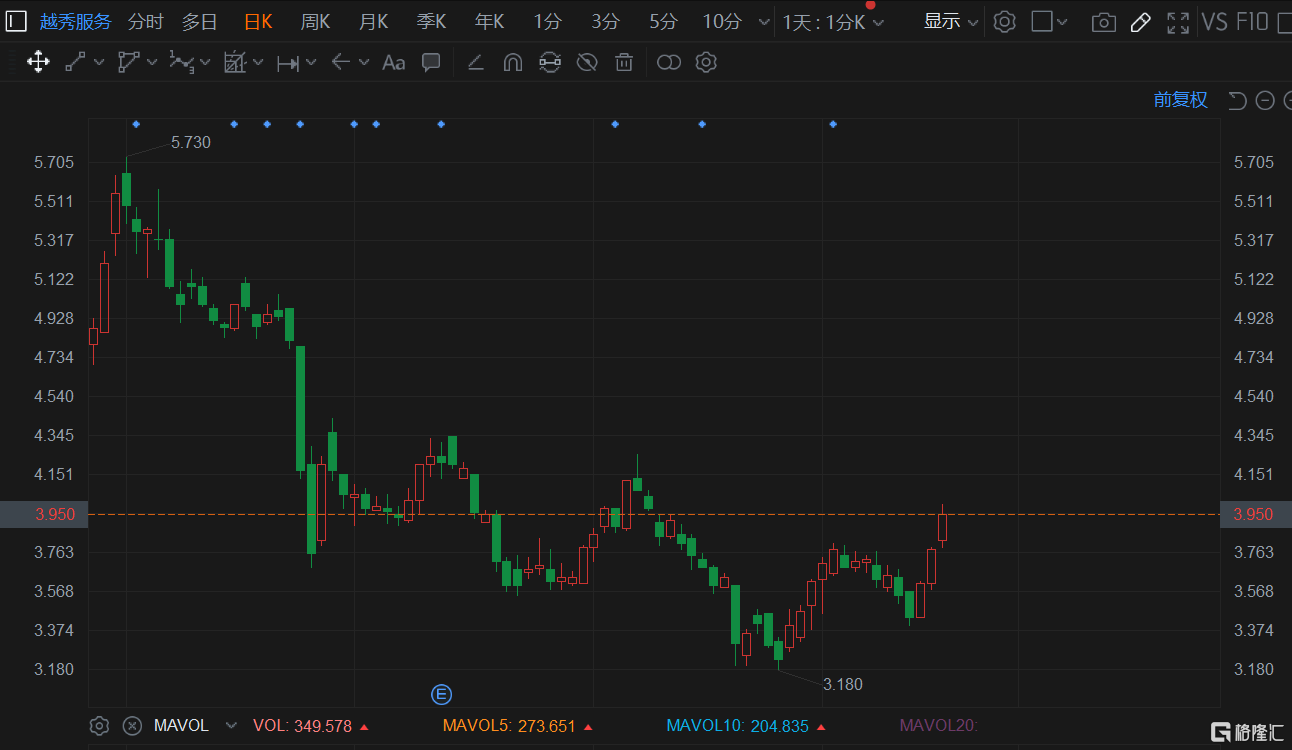Enter fullscreen chart mode
The image size is (1292, 750).
pyautogui.click(x=1178, y=22)
